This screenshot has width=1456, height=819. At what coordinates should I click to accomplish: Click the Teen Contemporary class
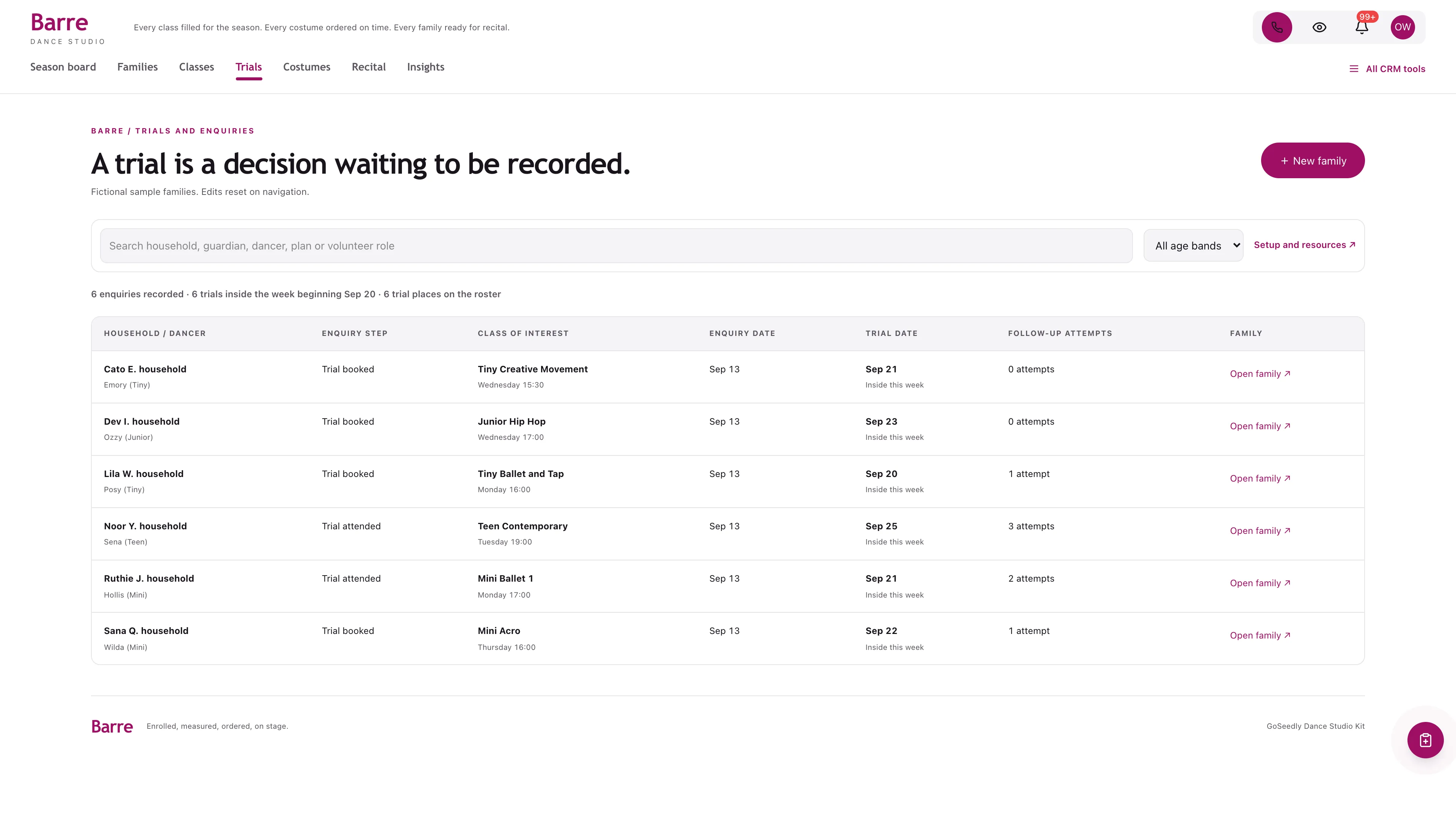pos(522,526)
